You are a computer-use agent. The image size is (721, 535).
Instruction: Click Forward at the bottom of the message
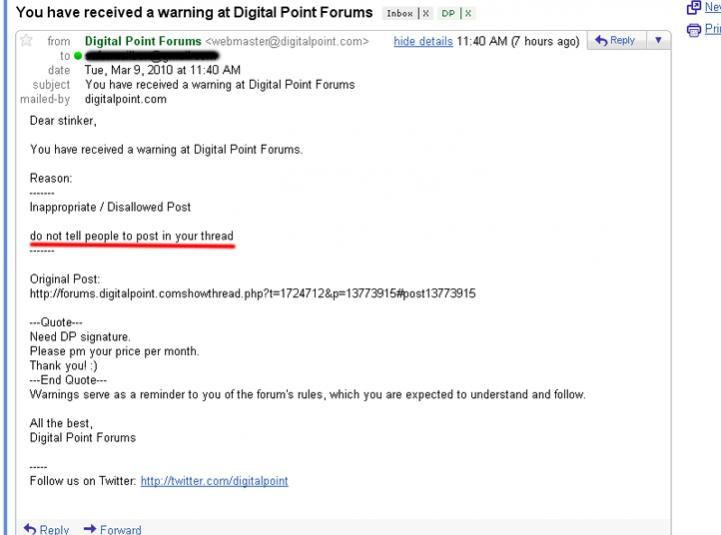pos(120,529)
